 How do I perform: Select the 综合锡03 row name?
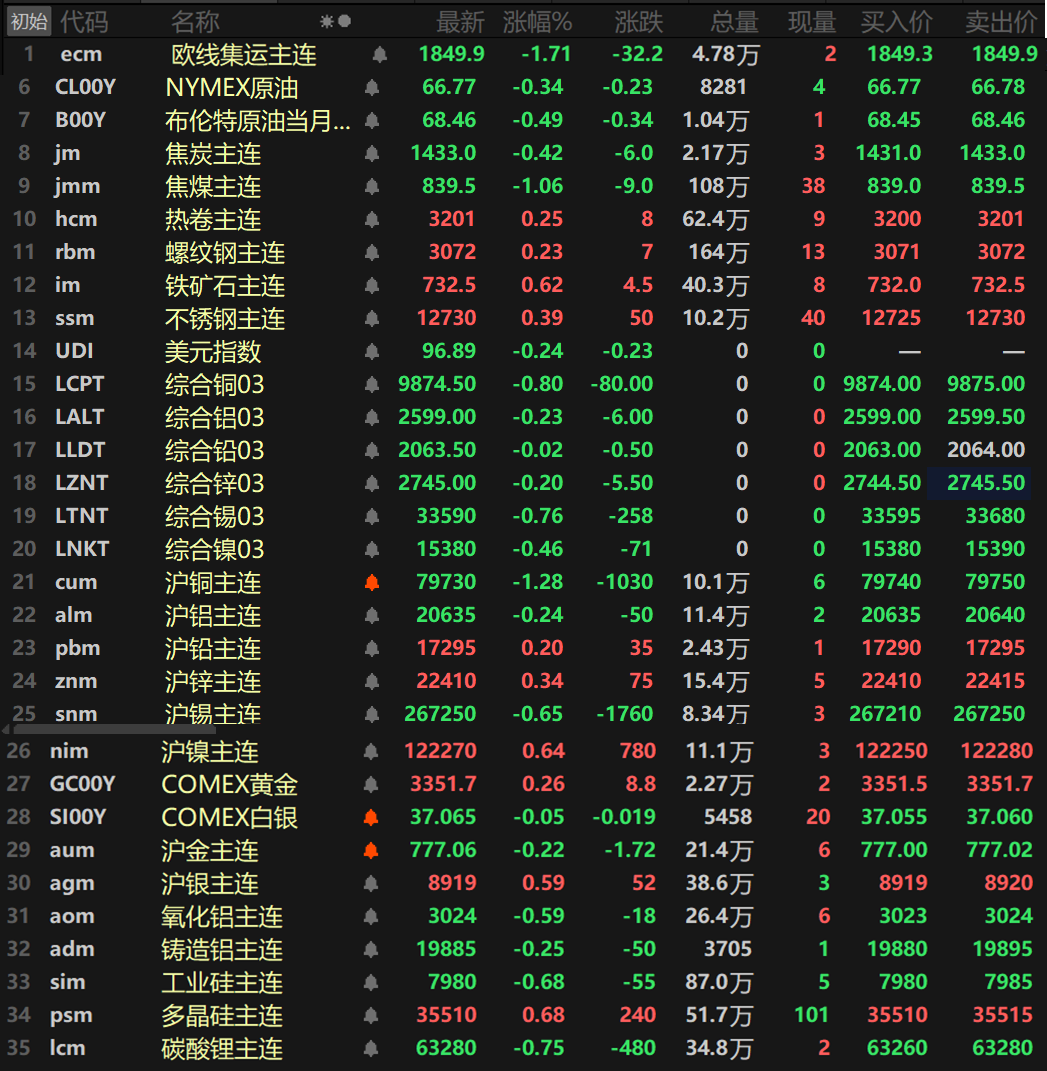tap(214, 516)
